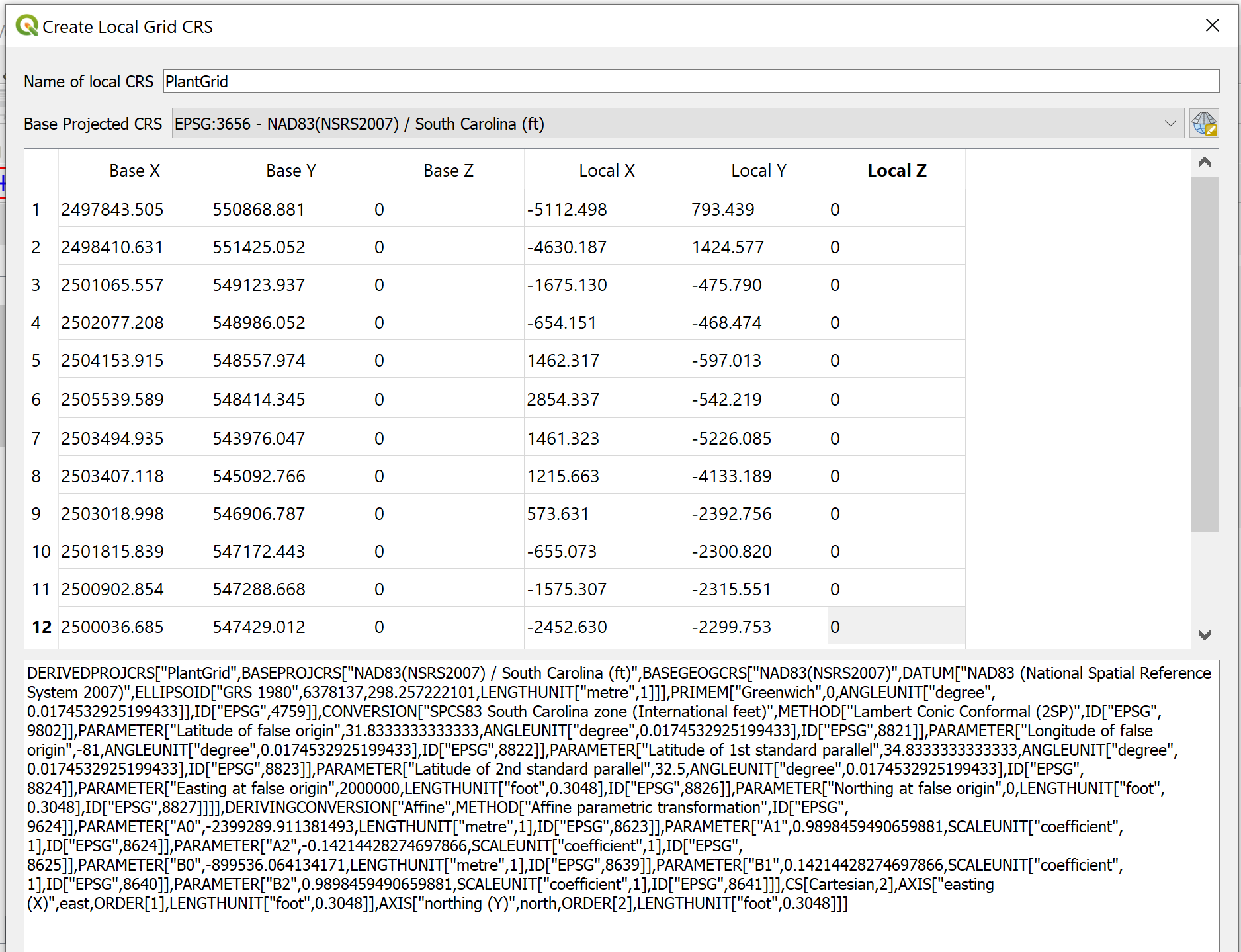Click the DERIVEDPROJCRS WKT text box
Viewport: 1241px width, 952px height.
621,805
